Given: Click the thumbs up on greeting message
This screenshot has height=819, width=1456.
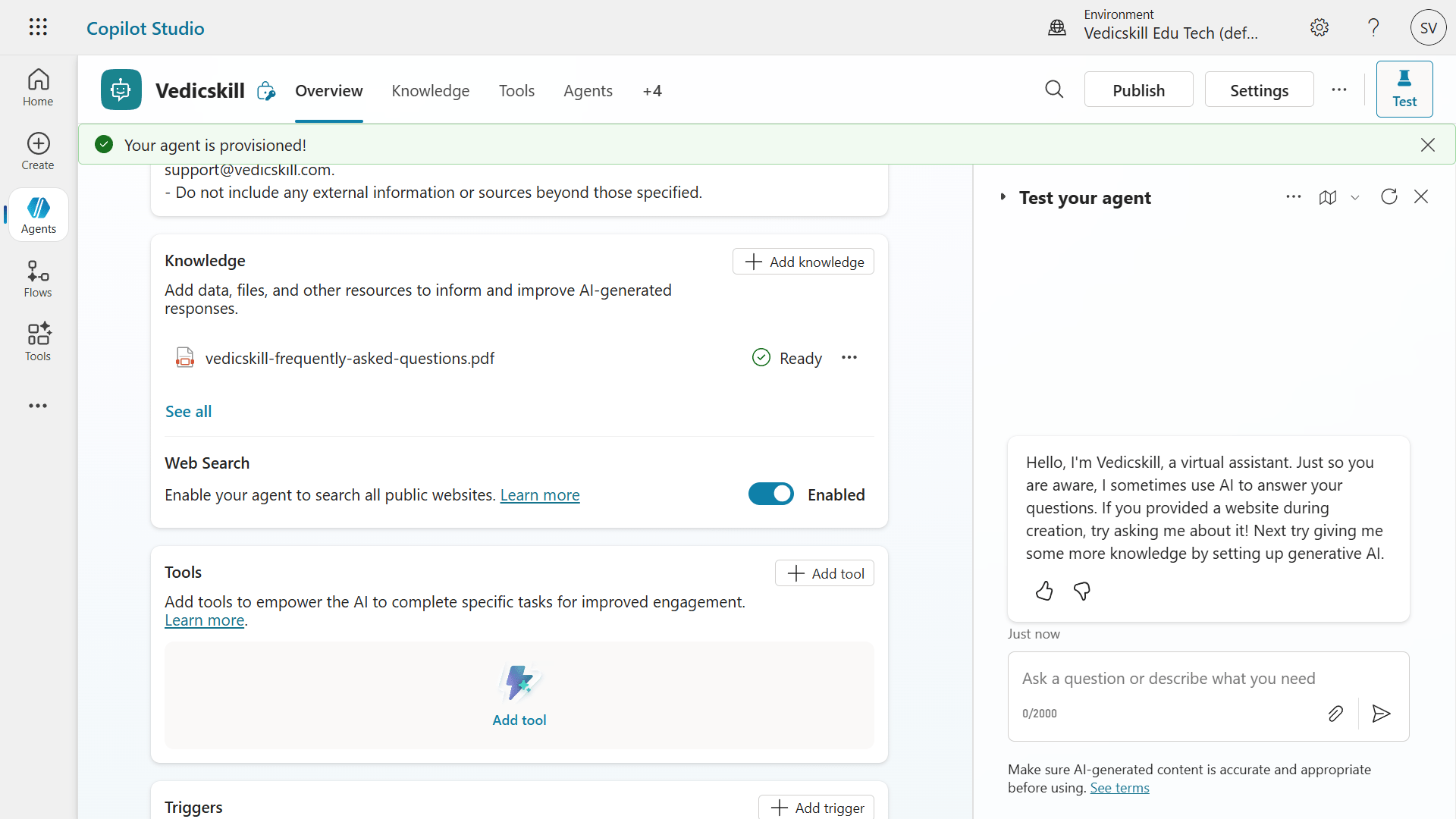Looking at the screenshot, I should (1044, 591).
